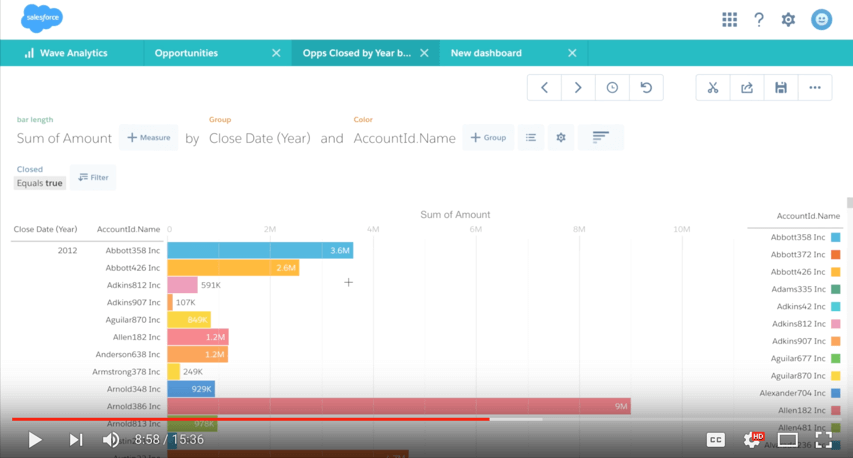The width and height of the screenshot is (853, 458).
Task: Click the Salesforce cloud logo
Action: pos(42,18)
